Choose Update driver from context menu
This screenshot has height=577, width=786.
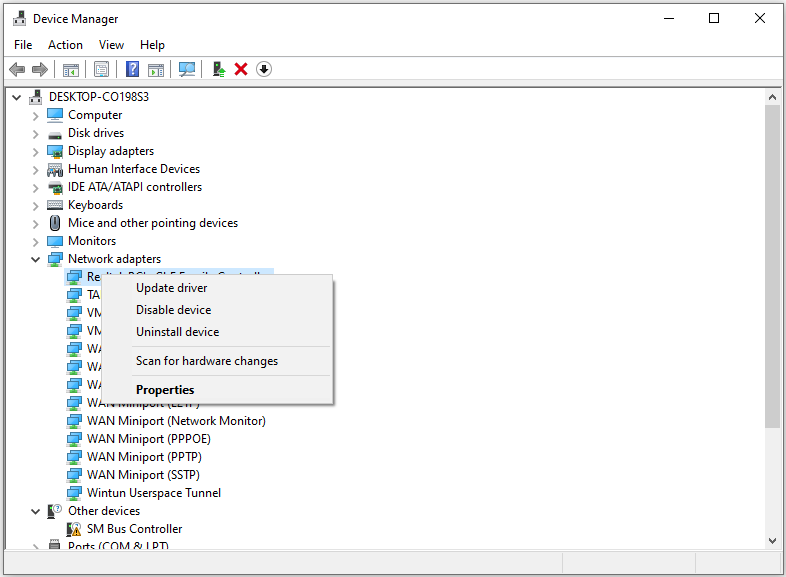point(218,288)
